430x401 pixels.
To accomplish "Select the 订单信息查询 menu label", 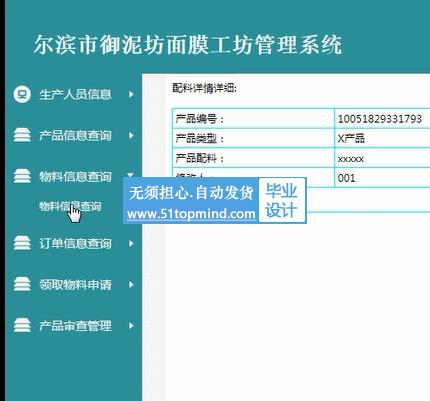I will 75,243.
